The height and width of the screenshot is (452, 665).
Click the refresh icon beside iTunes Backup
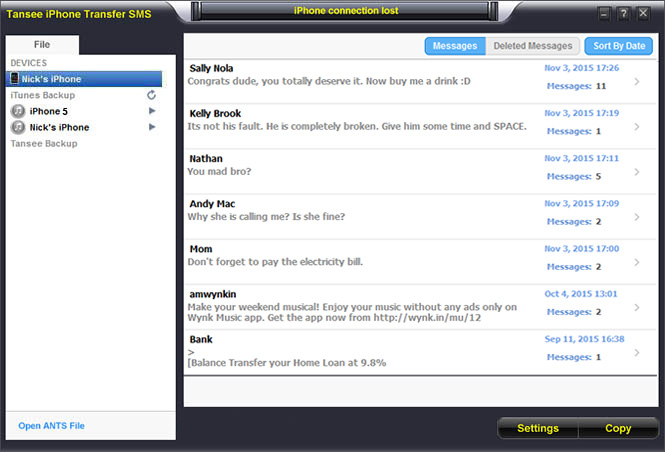click(152, 95)
